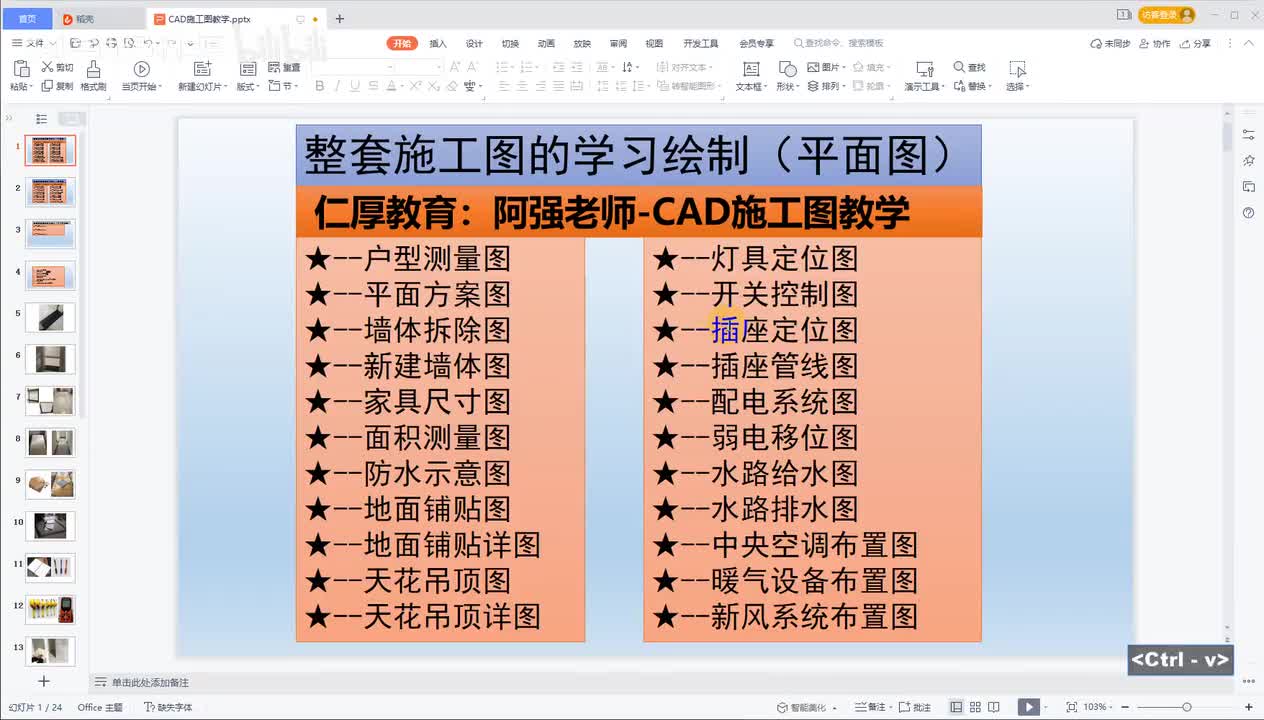Center align text in paragraph group
The width and height of the screenshot is (1264, 720).
point(522,86)
